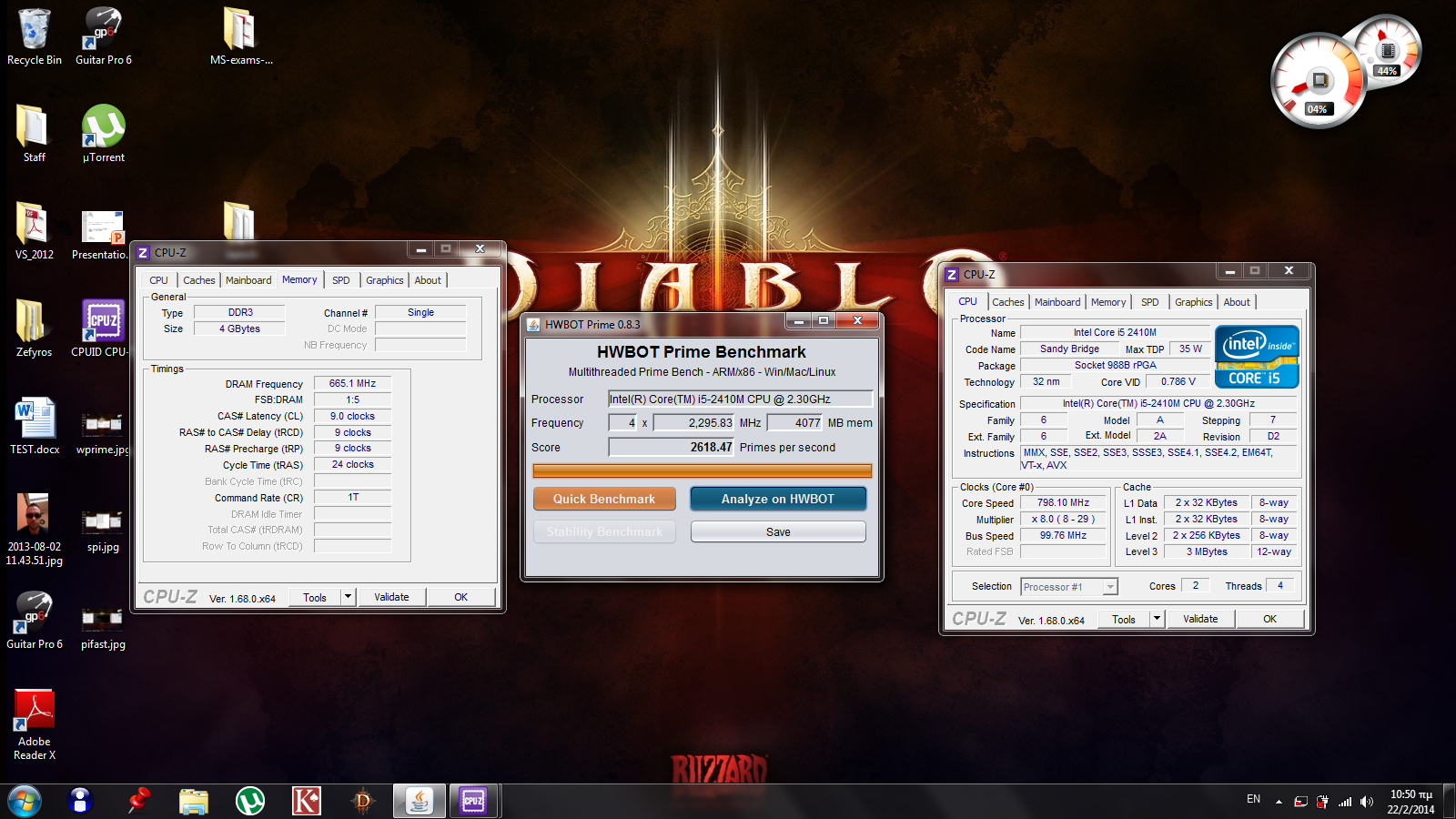Click Save in HWBOT Prime
1456x819 pixels.
(x=778, y=531)
